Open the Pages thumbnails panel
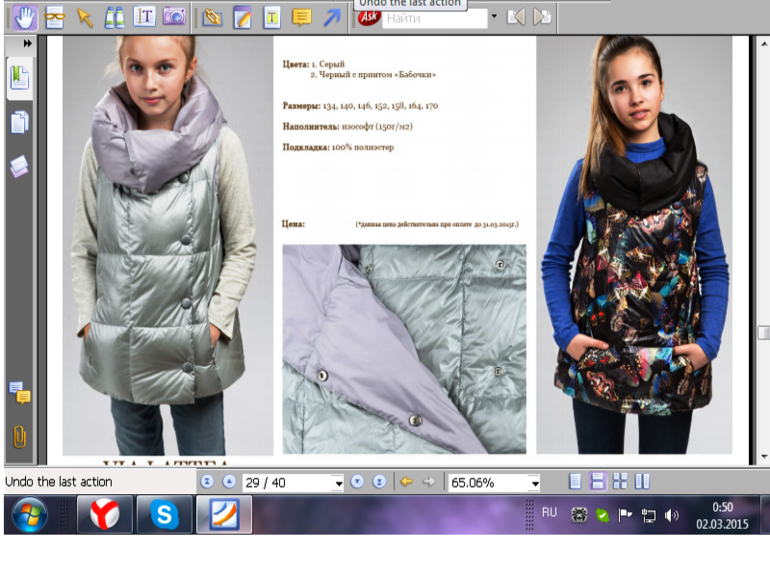Viewport: 770px width, 578px height. [x=19, y=122]
